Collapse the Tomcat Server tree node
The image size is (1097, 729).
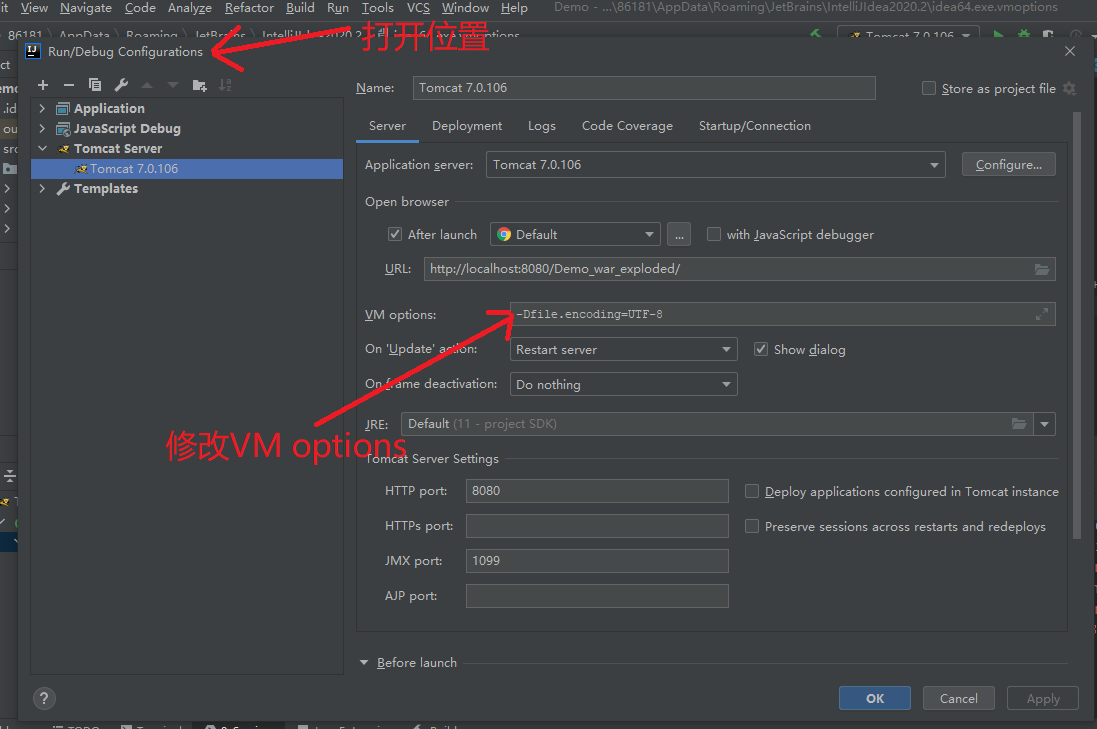pyautogui.click(x=42, y=148)
